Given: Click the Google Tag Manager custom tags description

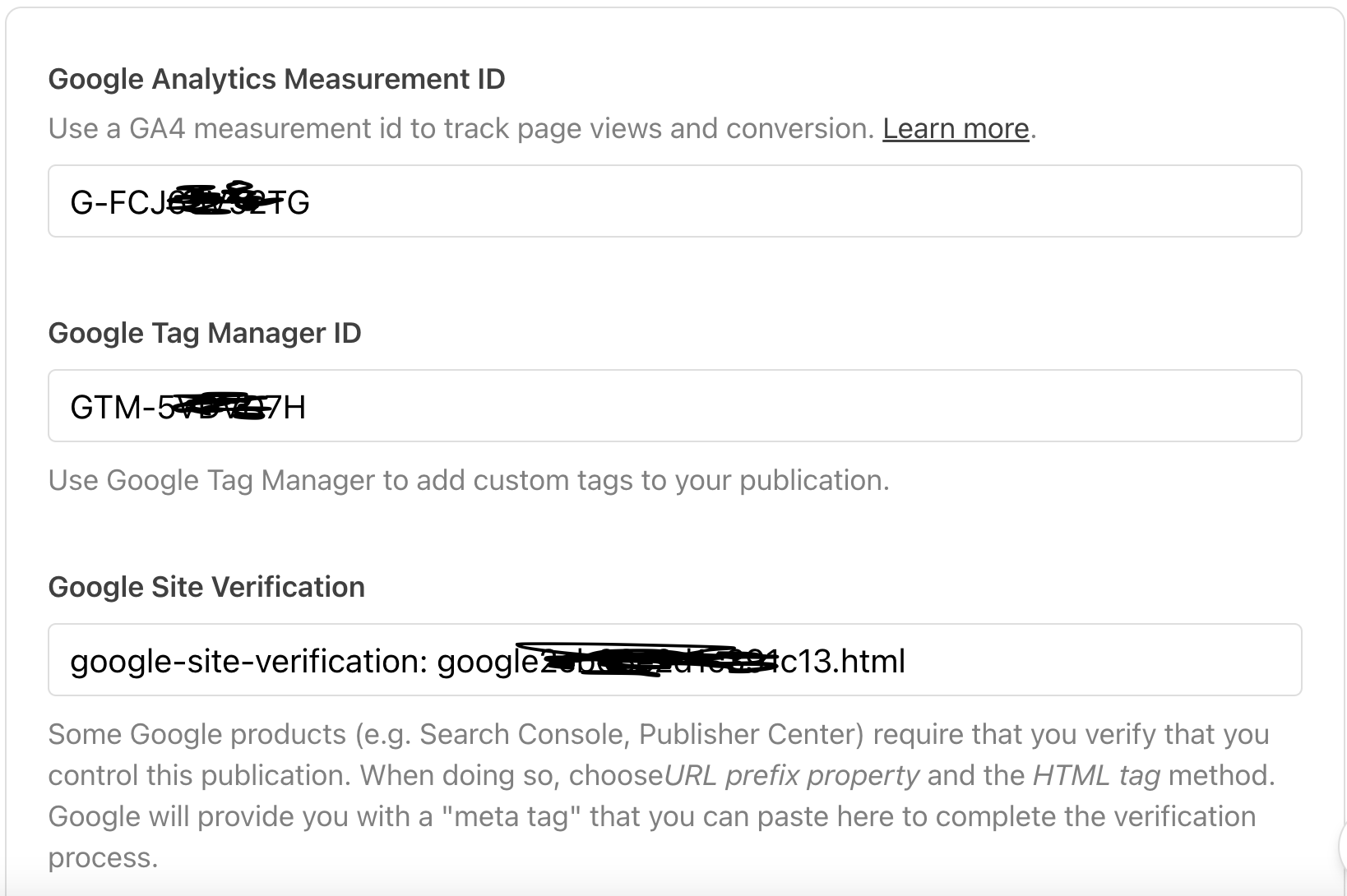Looking at the screenshot, I should point(469,480).
